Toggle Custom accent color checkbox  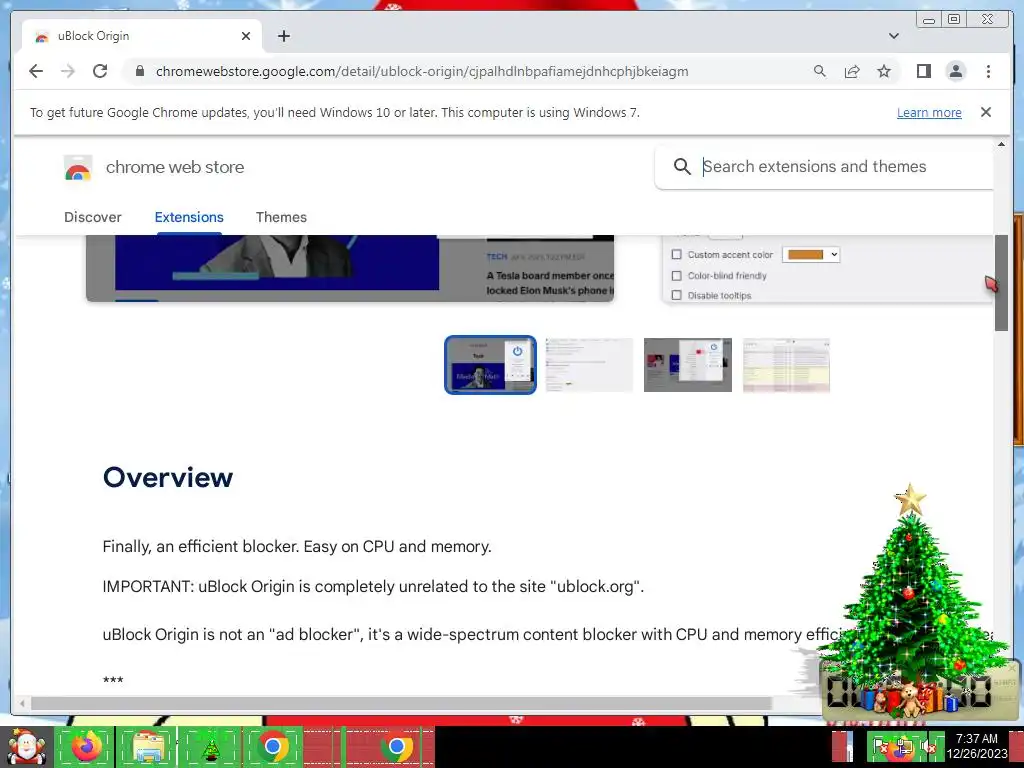(x=677, y=255)
